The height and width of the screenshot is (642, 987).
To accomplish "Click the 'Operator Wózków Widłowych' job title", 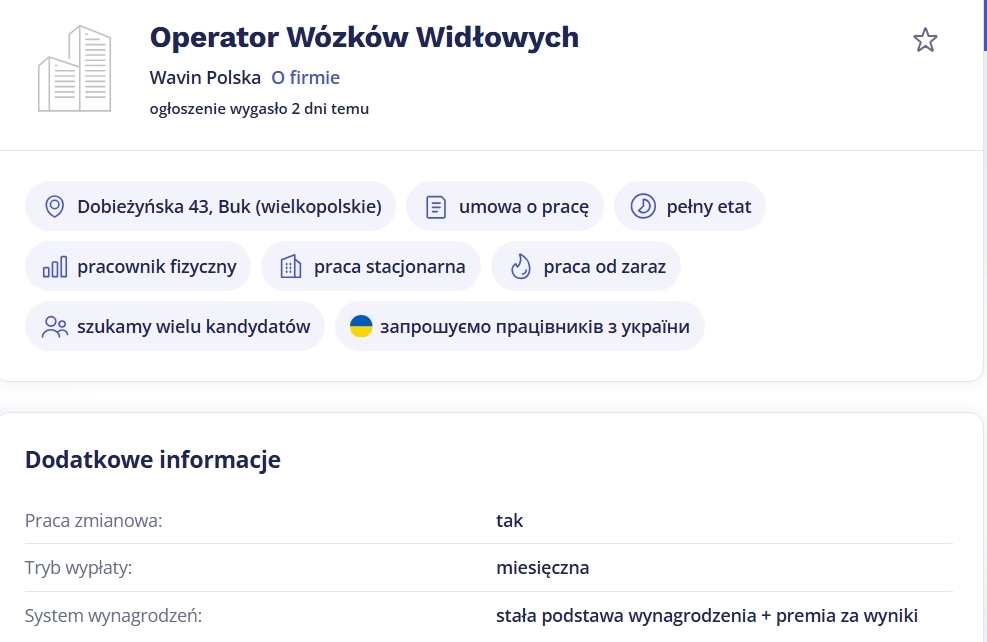I will click(x=364, y=37).
